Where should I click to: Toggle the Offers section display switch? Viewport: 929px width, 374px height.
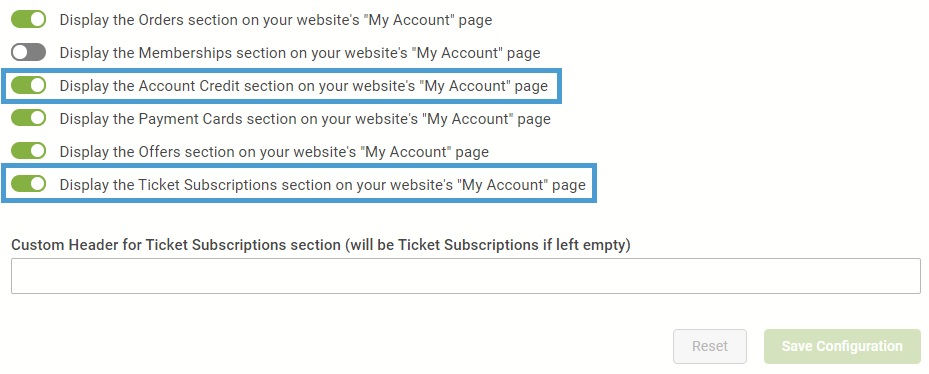28,151
